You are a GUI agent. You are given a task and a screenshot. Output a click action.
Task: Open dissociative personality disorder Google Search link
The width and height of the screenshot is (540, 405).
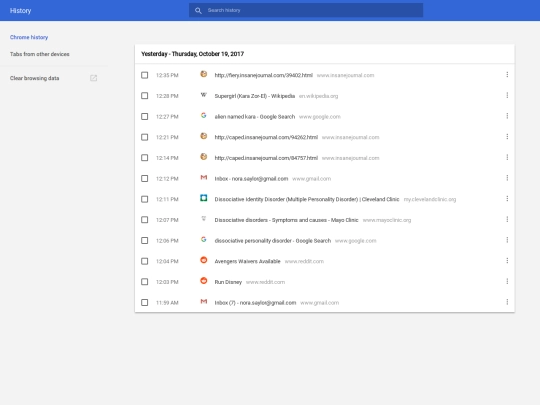point(272,240)
